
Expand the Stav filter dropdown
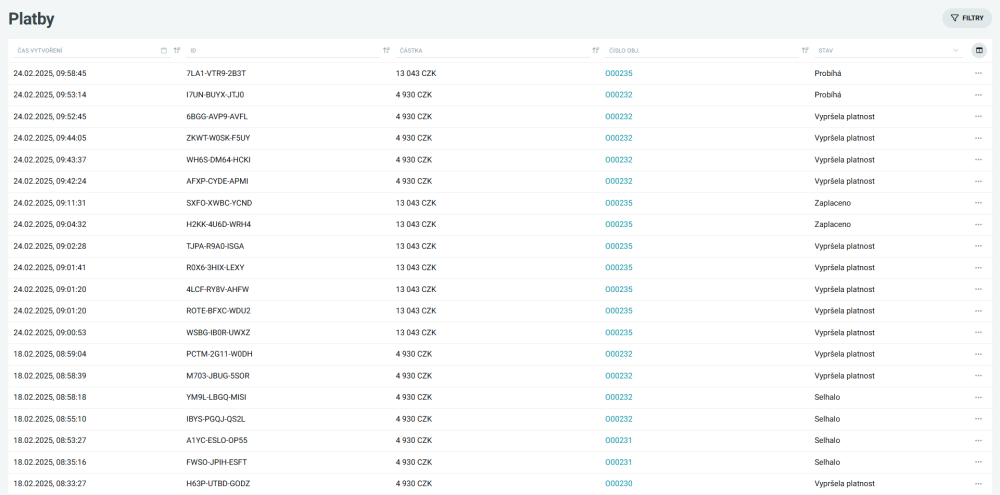956,50
